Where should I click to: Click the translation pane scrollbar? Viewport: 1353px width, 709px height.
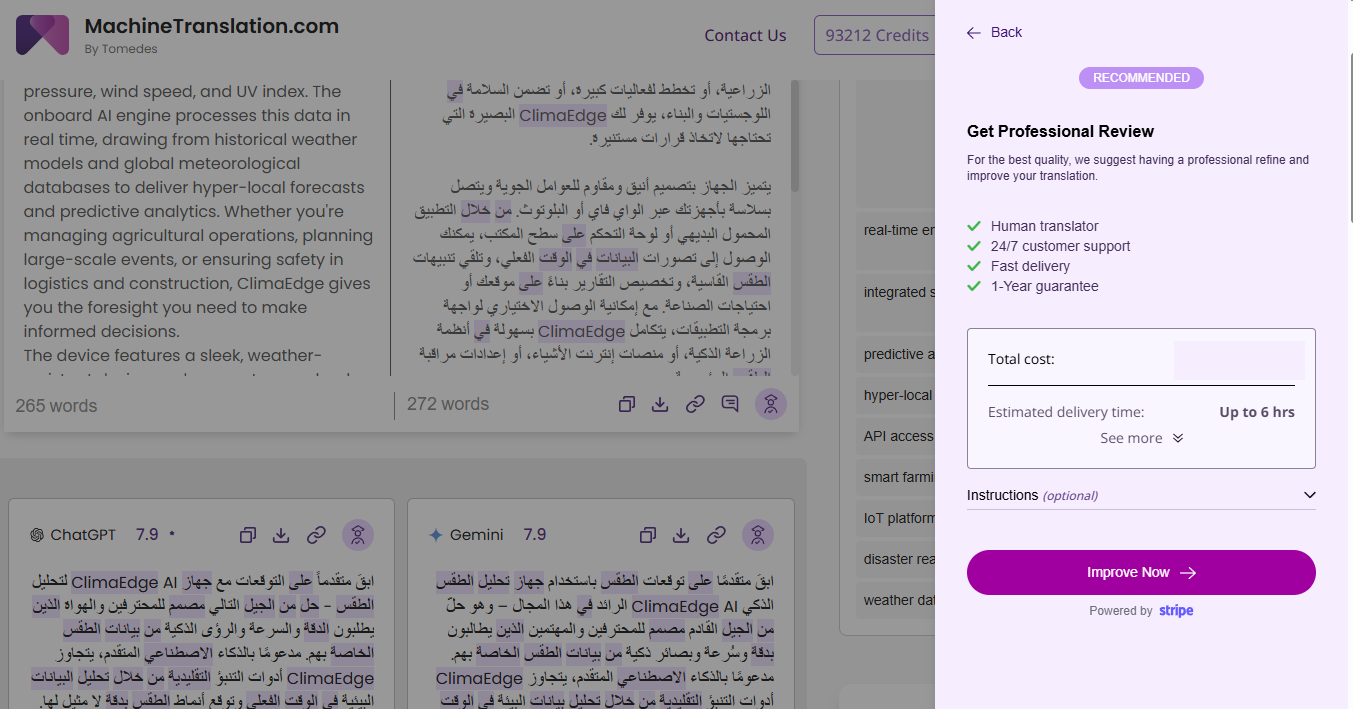tap(795, 140)
